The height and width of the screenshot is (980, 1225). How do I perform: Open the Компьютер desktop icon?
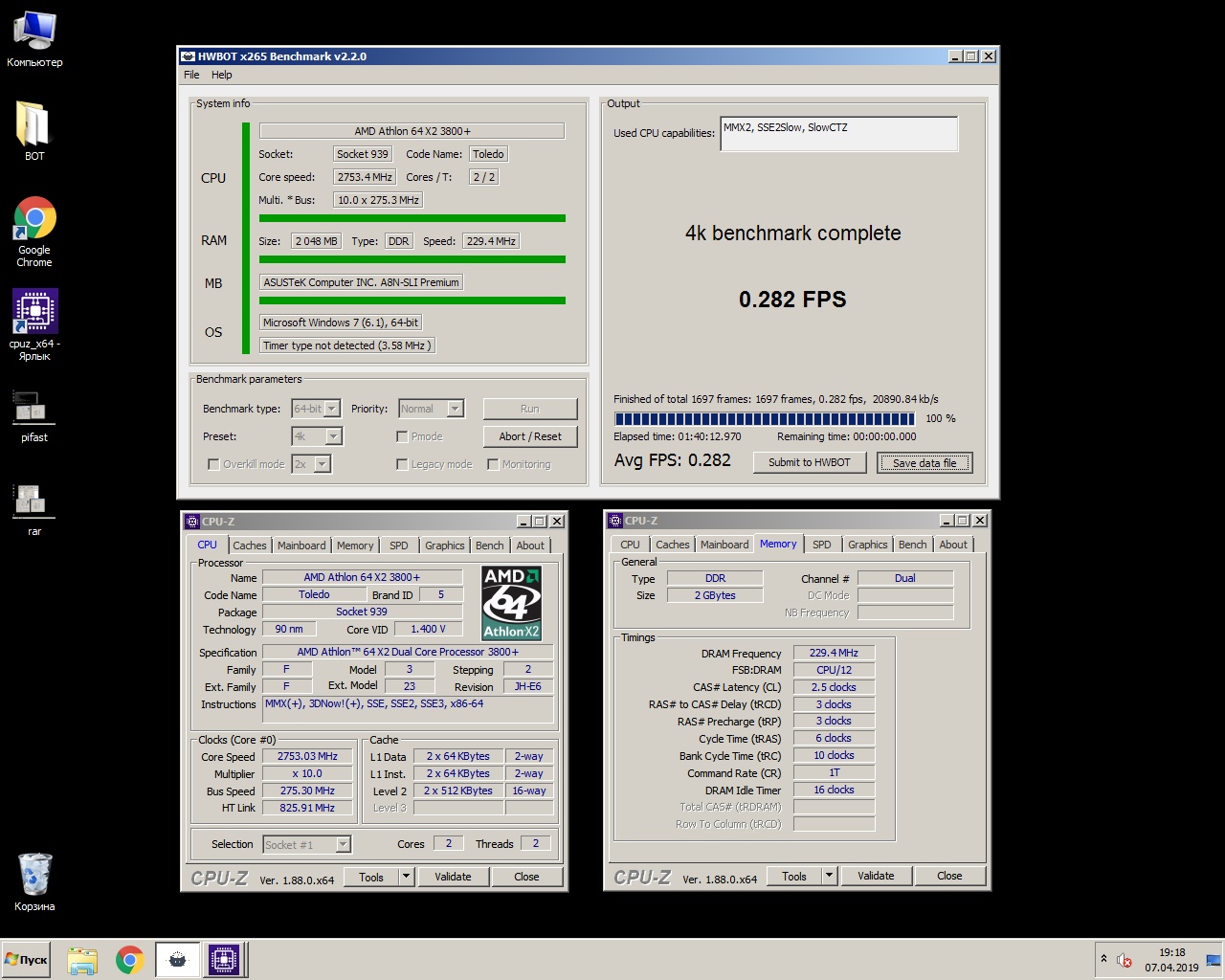click(34, 40)
